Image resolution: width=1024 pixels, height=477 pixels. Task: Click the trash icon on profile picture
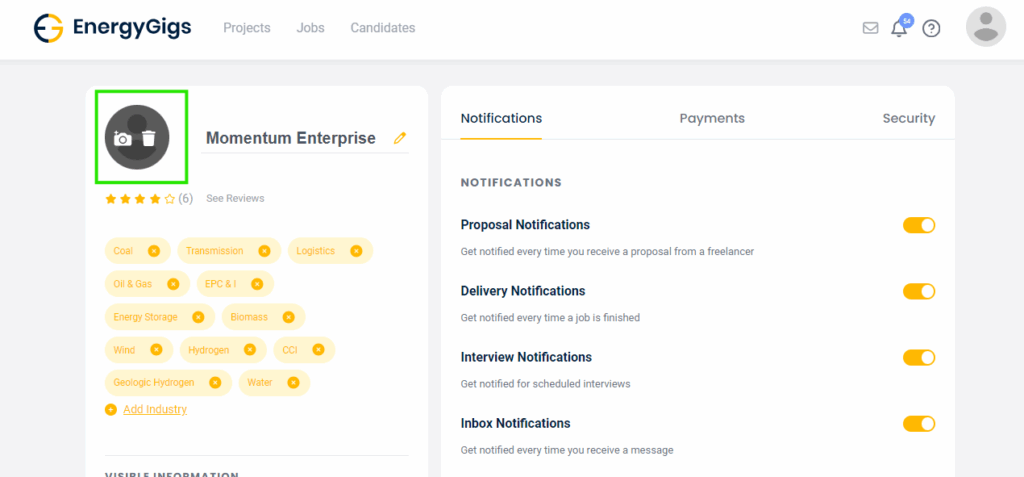tap(149, 139)
